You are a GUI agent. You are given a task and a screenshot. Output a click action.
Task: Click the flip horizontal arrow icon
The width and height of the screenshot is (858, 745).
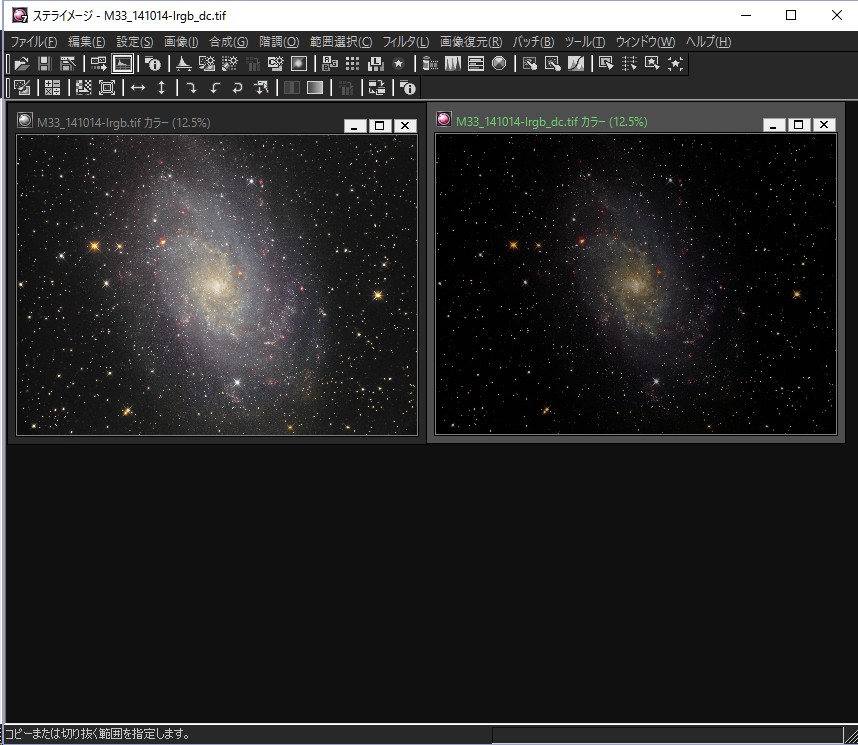point(138,88)
